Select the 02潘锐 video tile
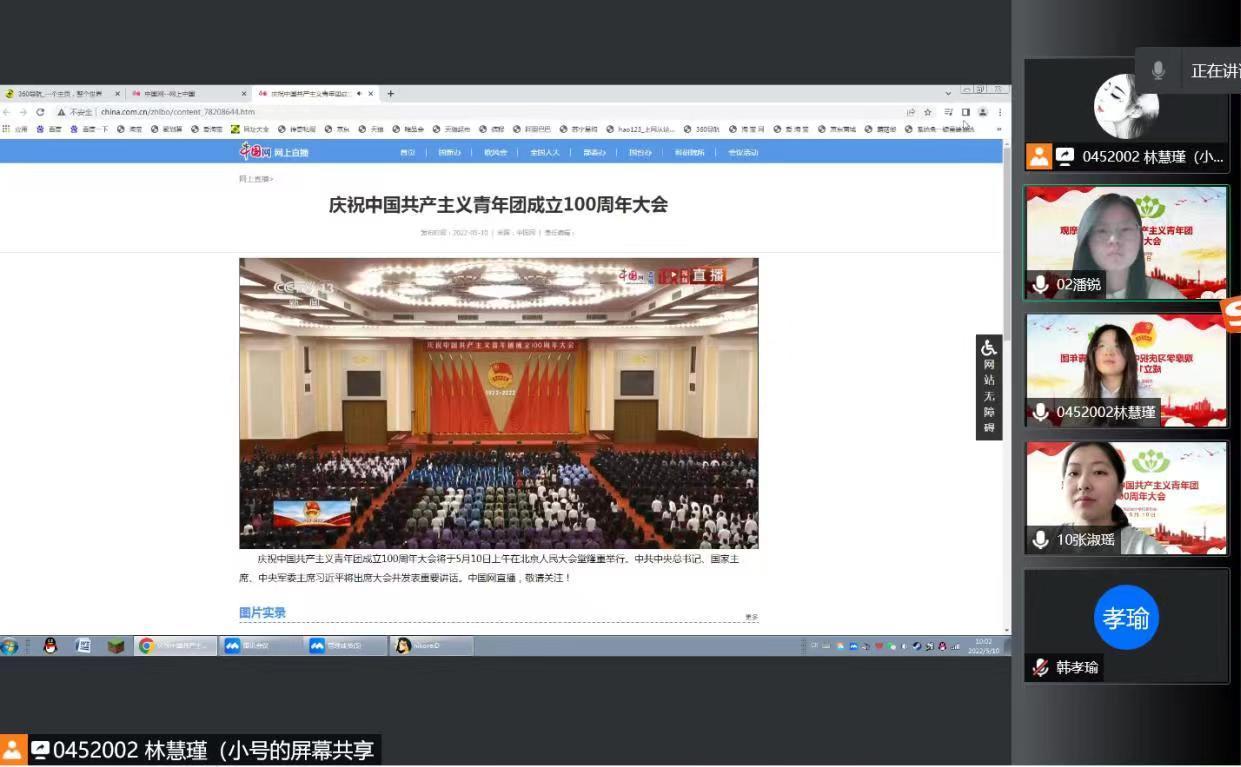This screenshot has height=767, width=1241. (1126, 243)
